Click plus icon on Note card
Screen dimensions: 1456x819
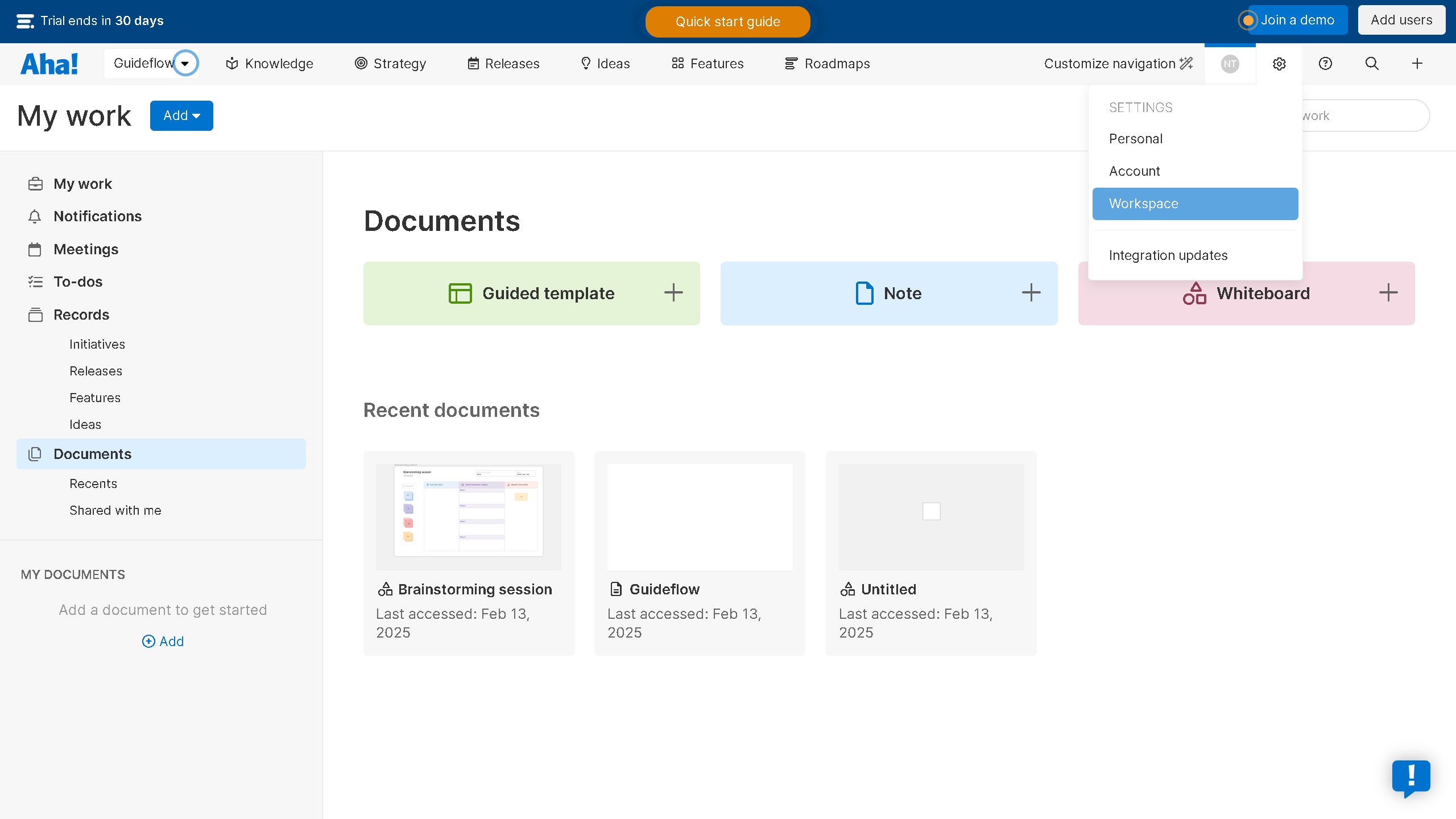[x=1031, y=293]
